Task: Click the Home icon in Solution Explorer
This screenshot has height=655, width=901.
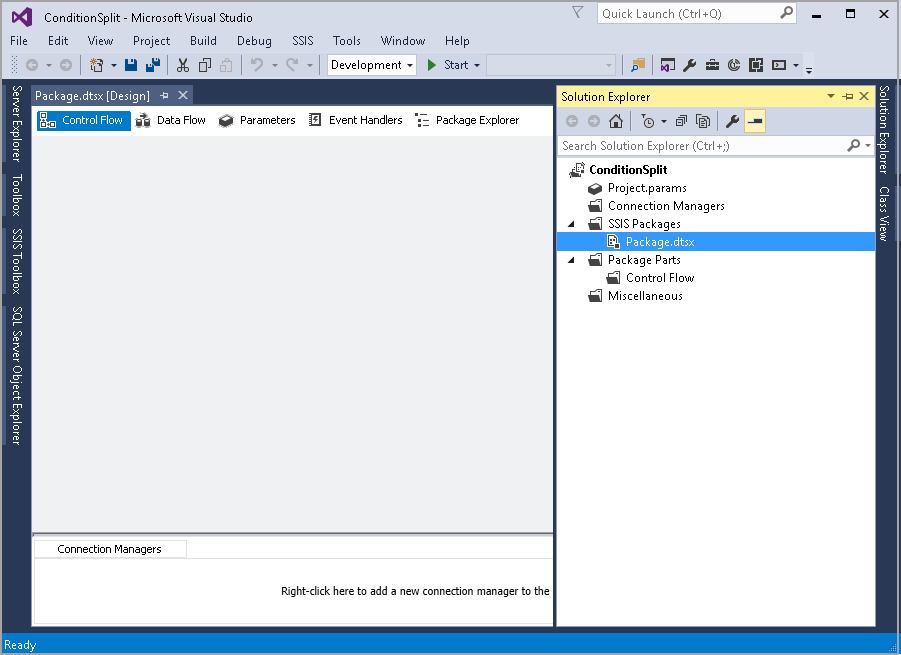Action: [616, 121]
